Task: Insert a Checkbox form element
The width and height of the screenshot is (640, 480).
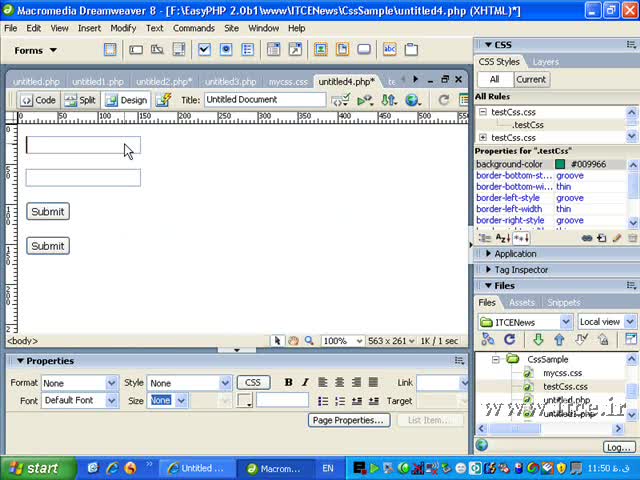Action: click(204, 50)
